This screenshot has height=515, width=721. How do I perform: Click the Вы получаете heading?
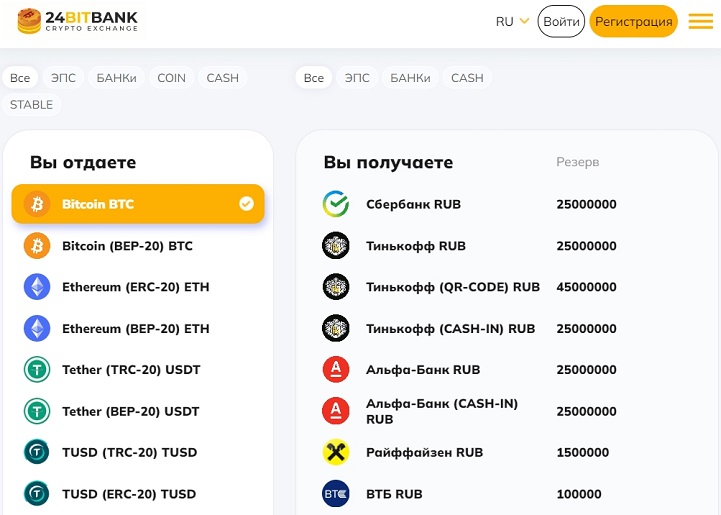pos(388,162)
